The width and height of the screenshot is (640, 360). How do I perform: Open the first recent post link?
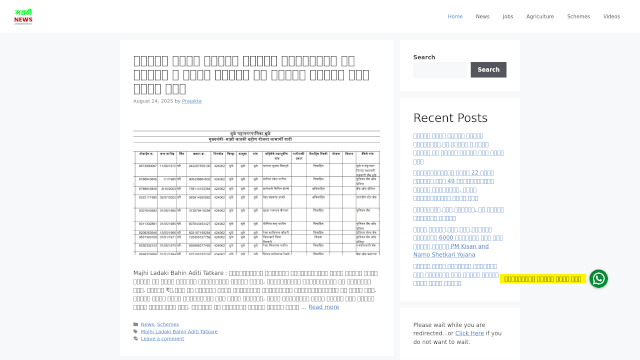click(458, 149)
